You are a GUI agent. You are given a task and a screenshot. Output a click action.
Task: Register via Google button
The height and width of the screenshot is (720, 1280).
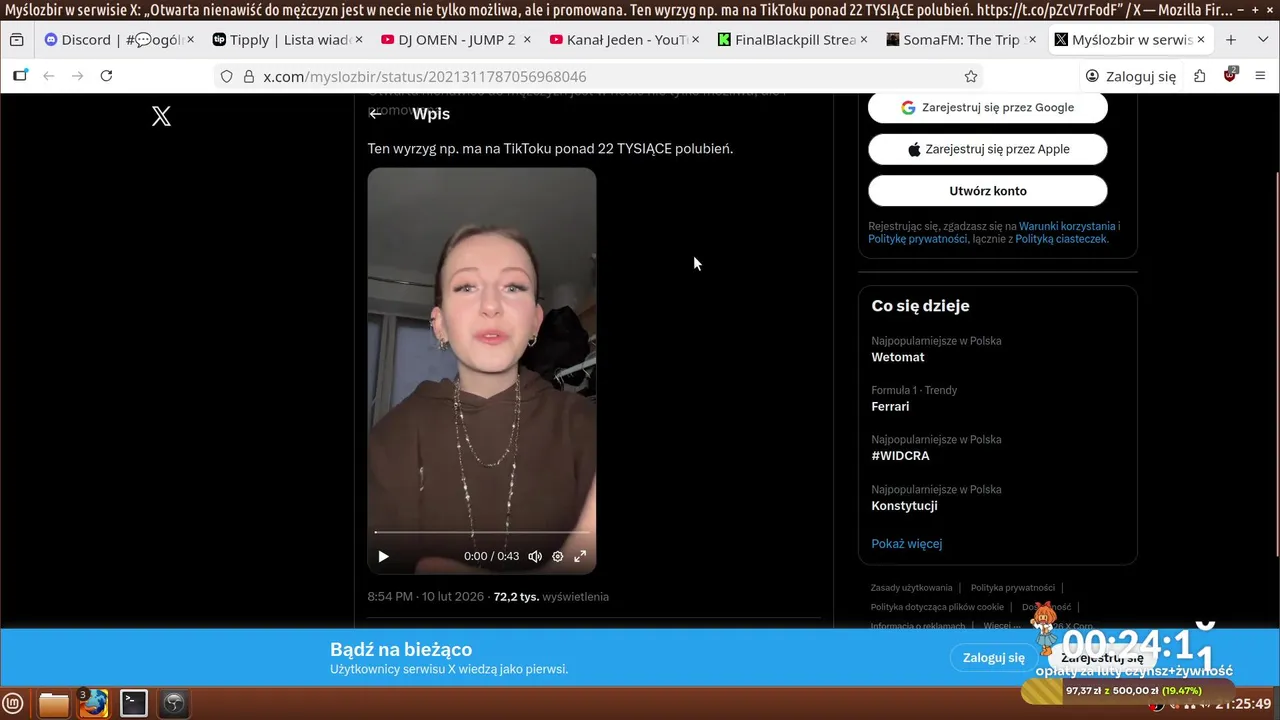(x=988, y=107)
